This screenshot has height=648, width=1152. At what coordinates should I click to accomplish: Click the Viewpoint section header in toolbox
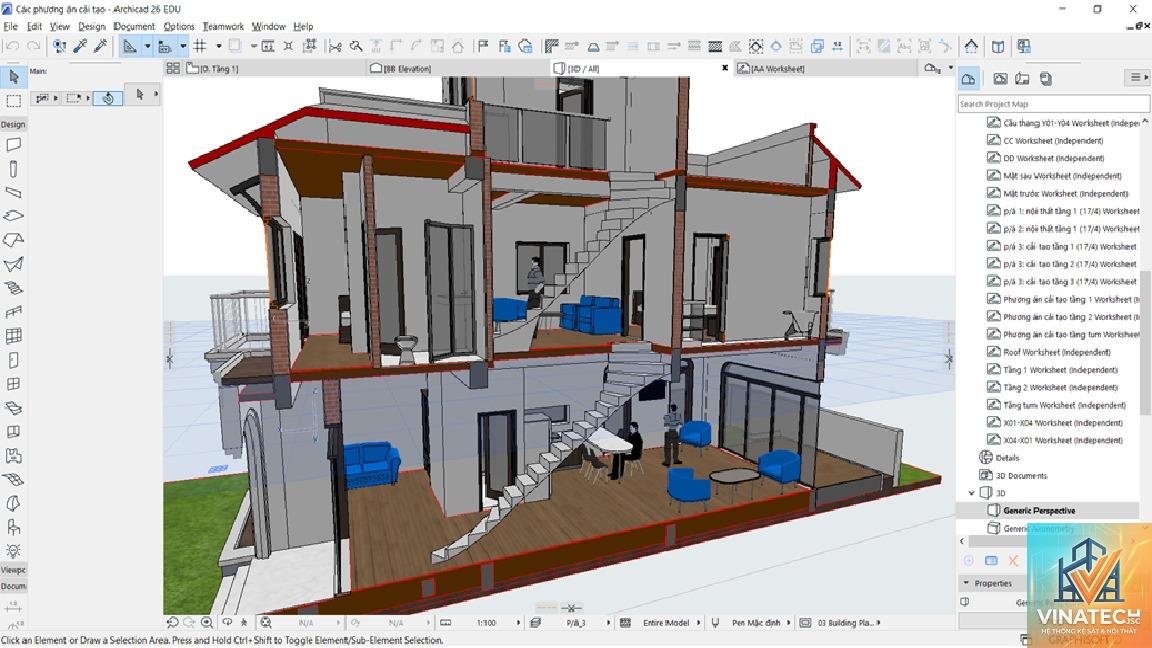(13, 569)
